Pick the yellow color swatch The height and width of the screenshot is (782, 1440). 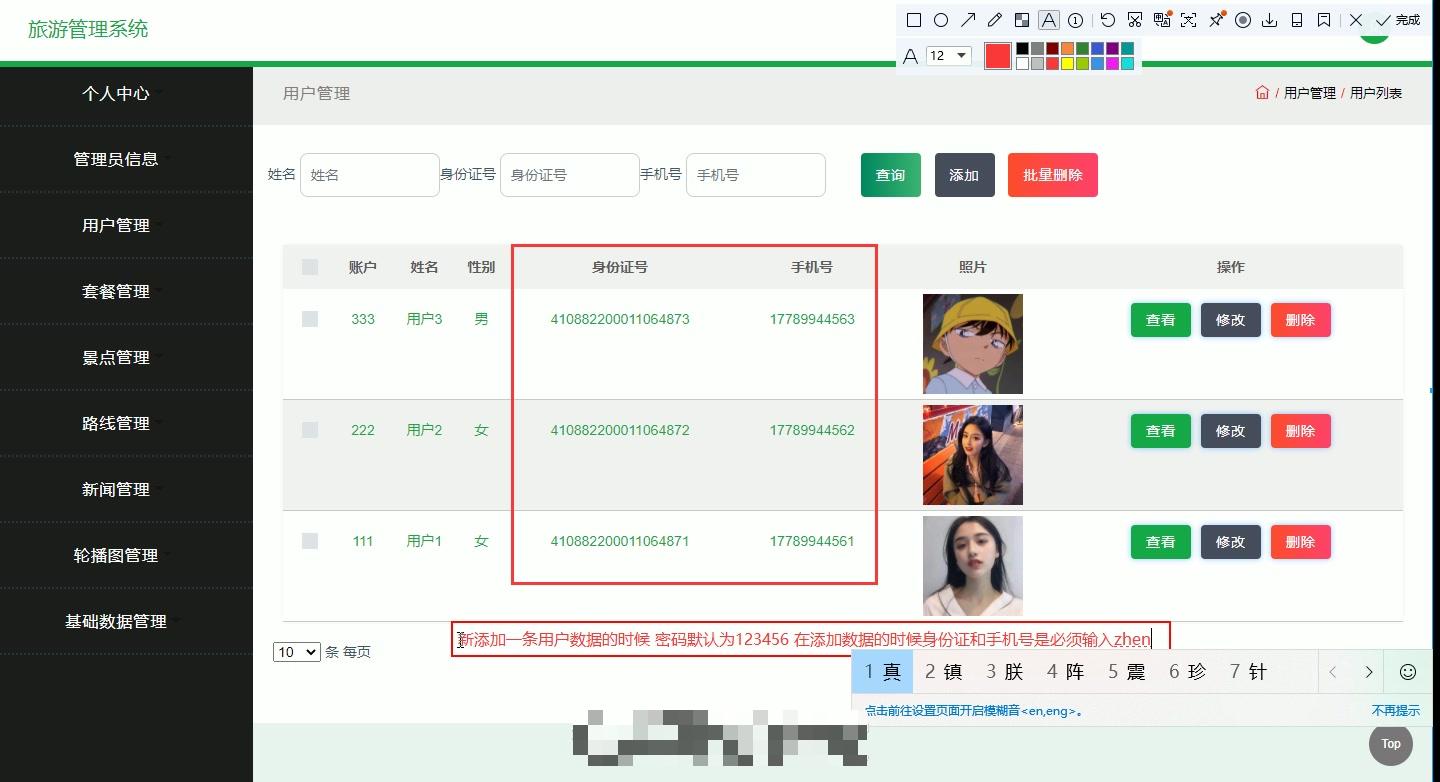[1067, 62]
